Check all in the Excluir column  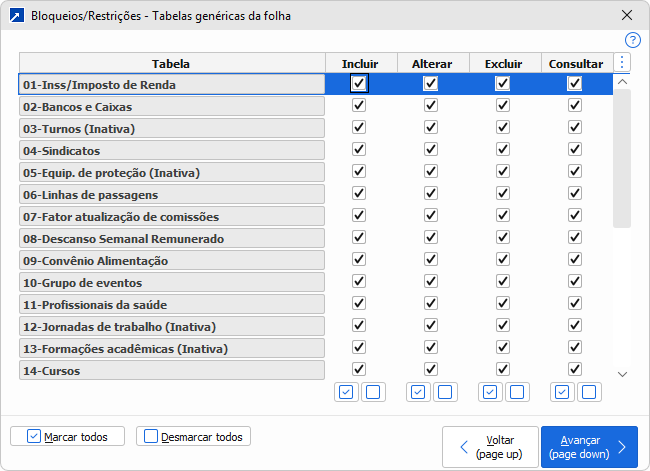490,392
